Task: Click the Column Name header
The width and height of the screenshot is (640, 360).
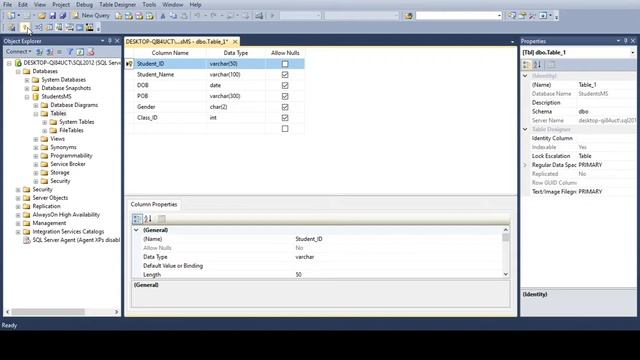Action: (170, 53)
